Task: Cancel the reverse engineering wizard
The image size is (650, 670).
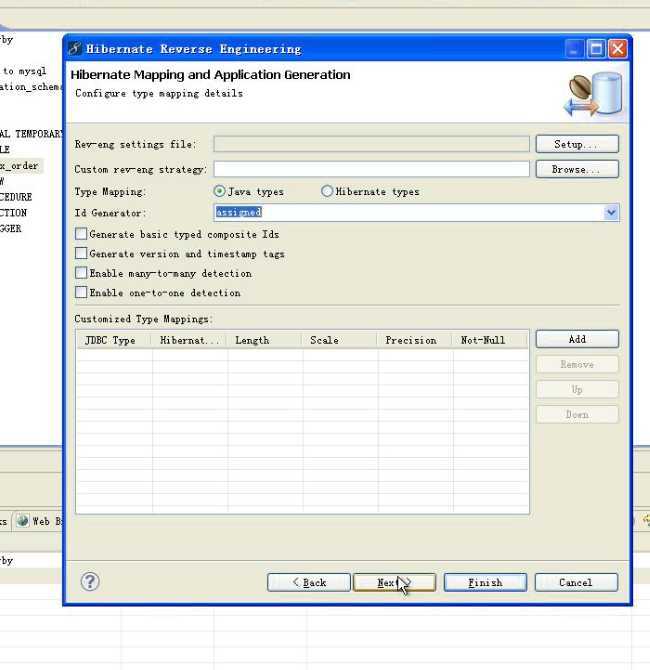Action: [576, 582]
